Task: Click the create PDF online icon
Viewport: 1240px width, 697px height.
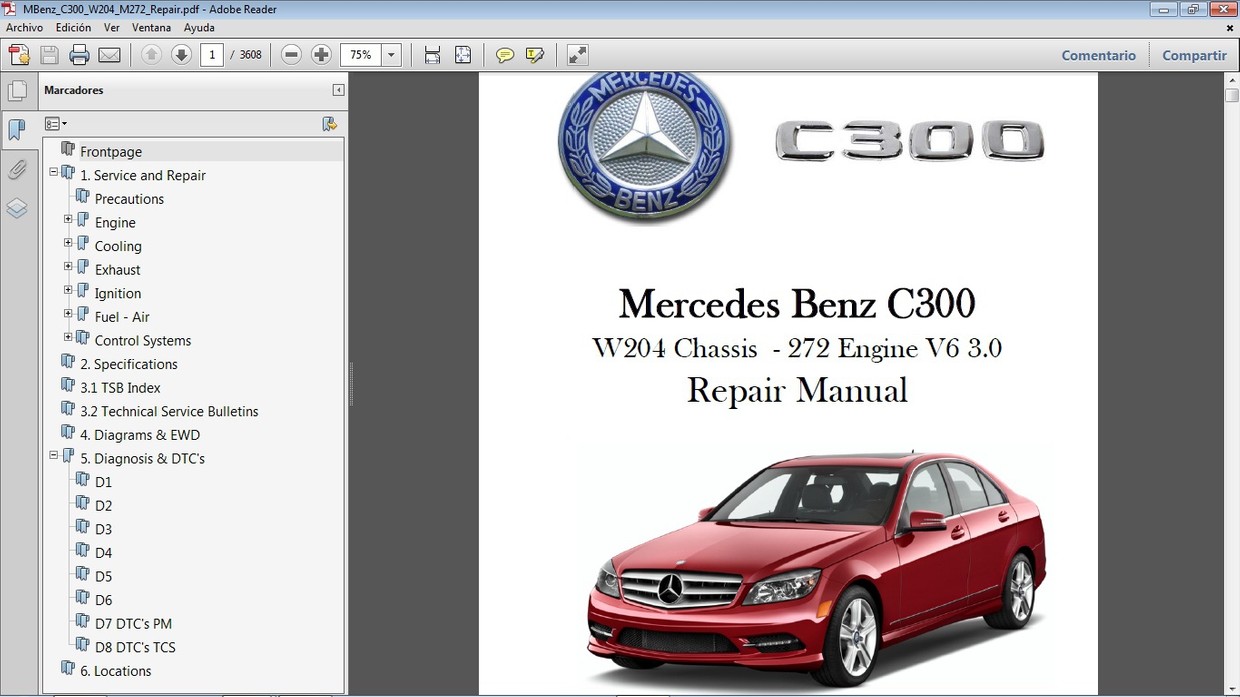Action: [x=19, y=55]
